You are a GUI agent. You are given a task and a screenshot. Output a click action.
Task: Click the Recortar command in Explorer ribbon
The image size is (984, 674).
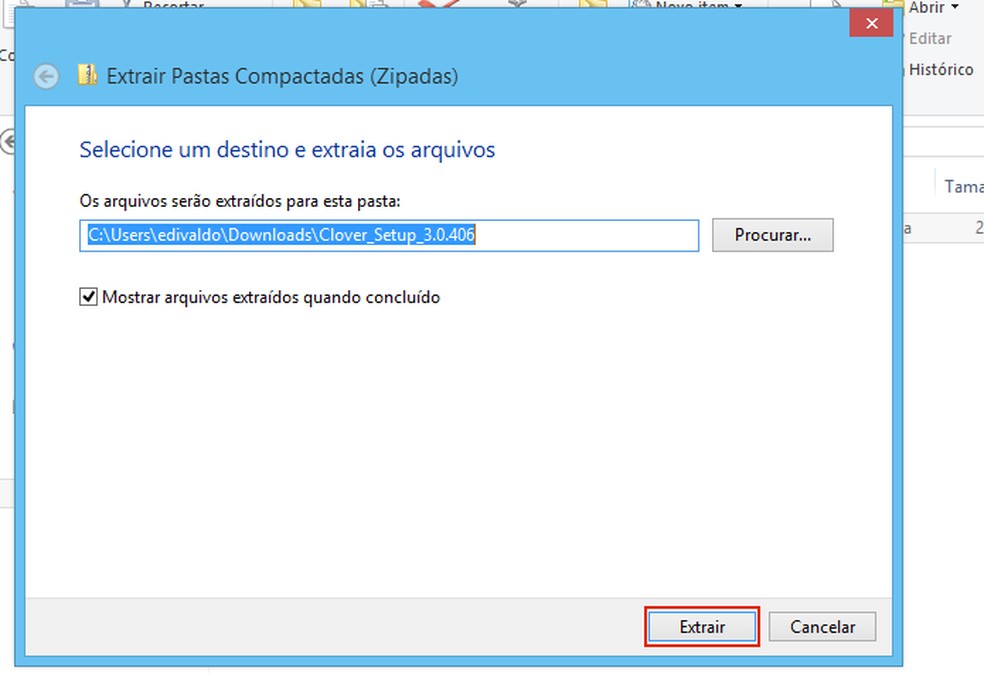click(x=173, y=5)
